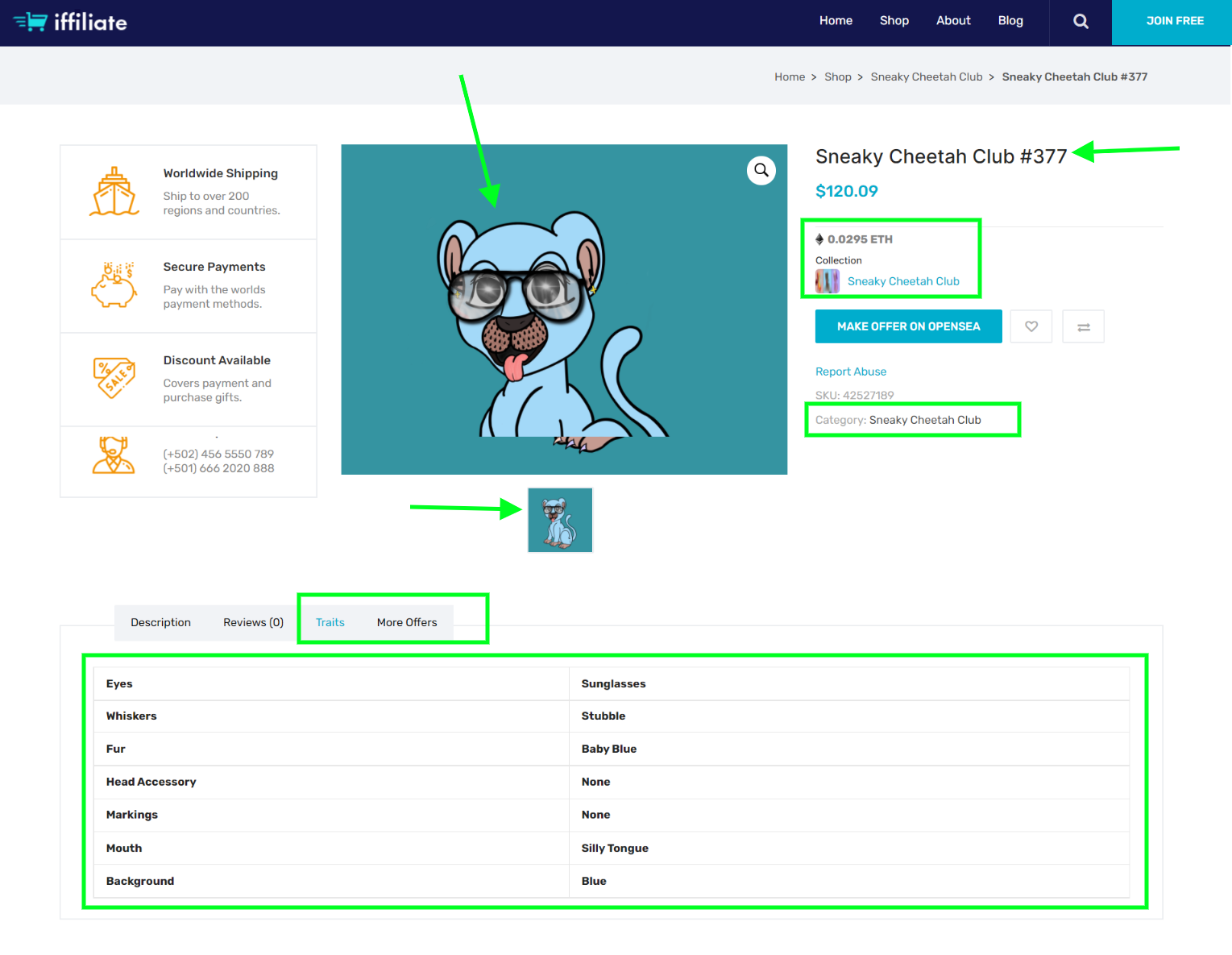Click the Silly Tongue trait value

pos(615,848)
